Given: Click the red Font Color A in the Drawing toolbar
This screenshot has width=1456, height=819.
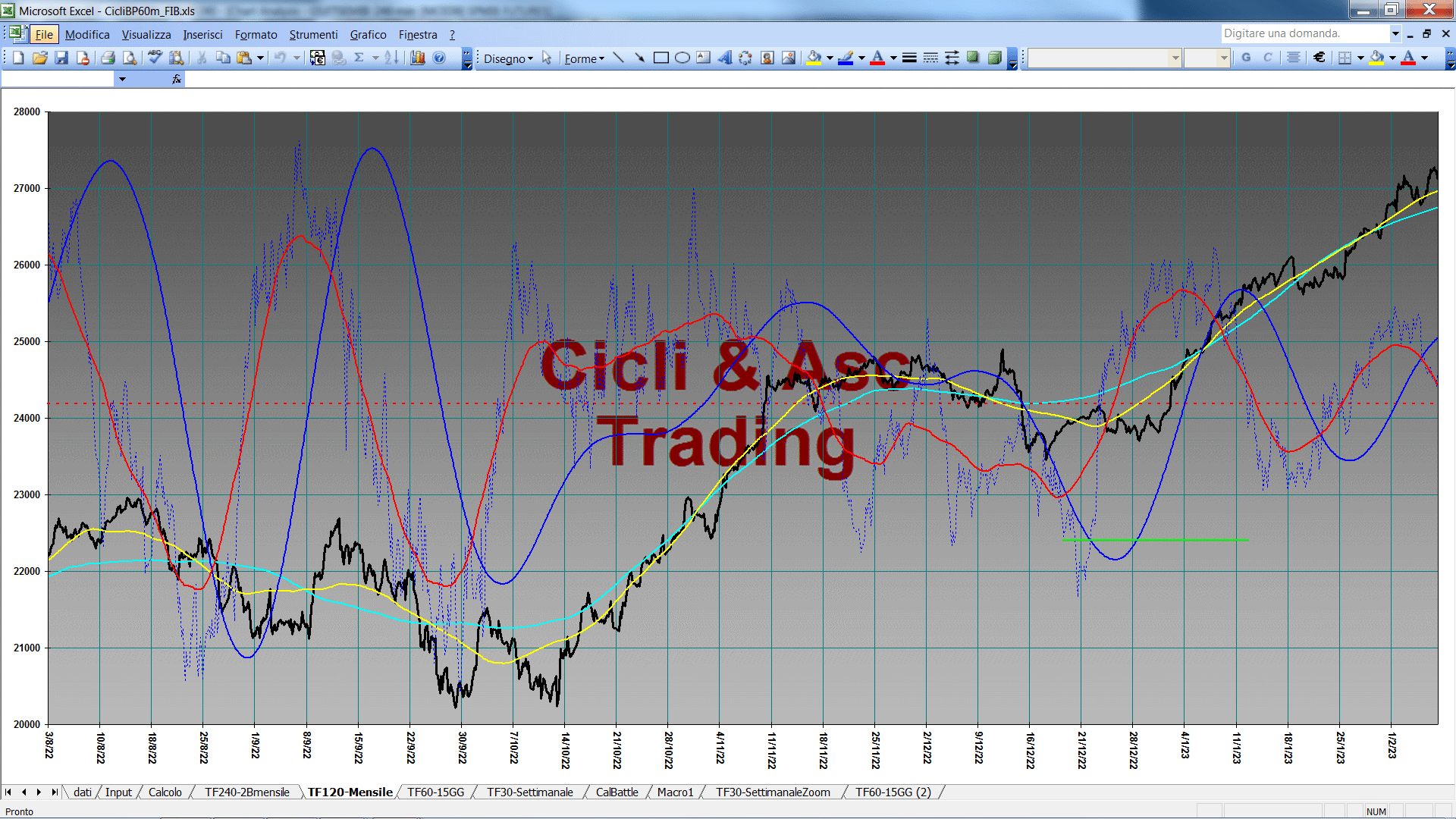Looking at the screenshot, I should coord(877,58).
